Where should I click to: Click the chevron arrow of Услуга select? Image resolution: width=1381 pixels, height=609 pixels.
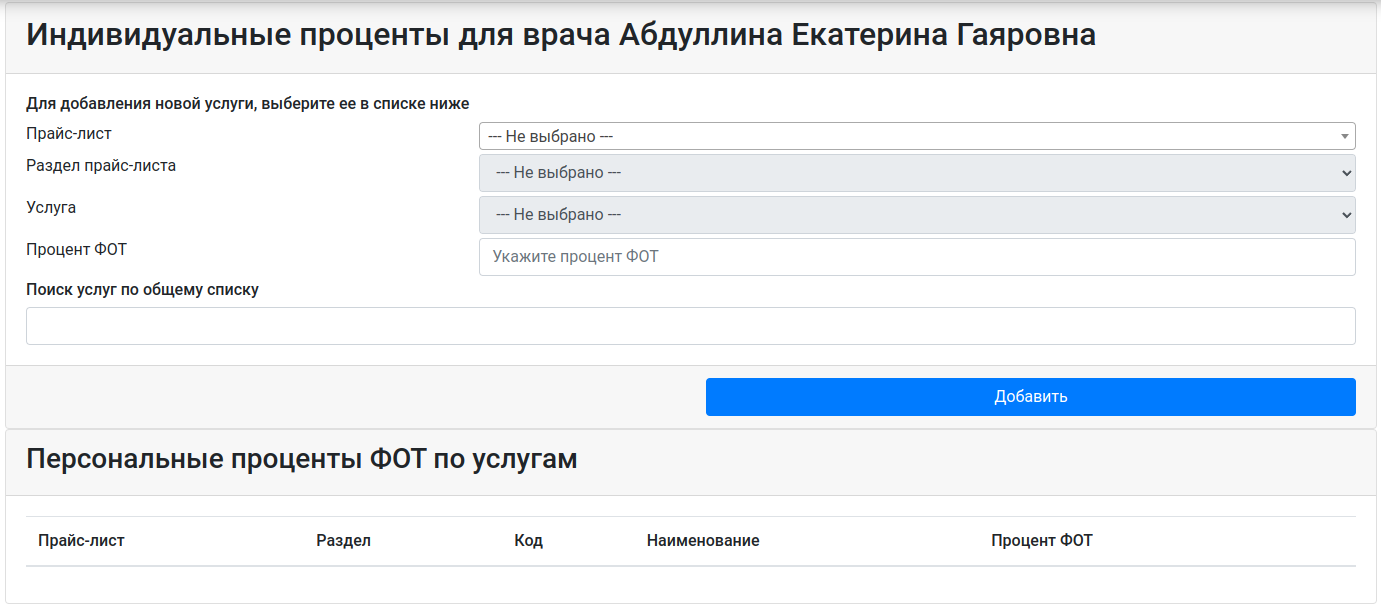(x=1344, y=215)
